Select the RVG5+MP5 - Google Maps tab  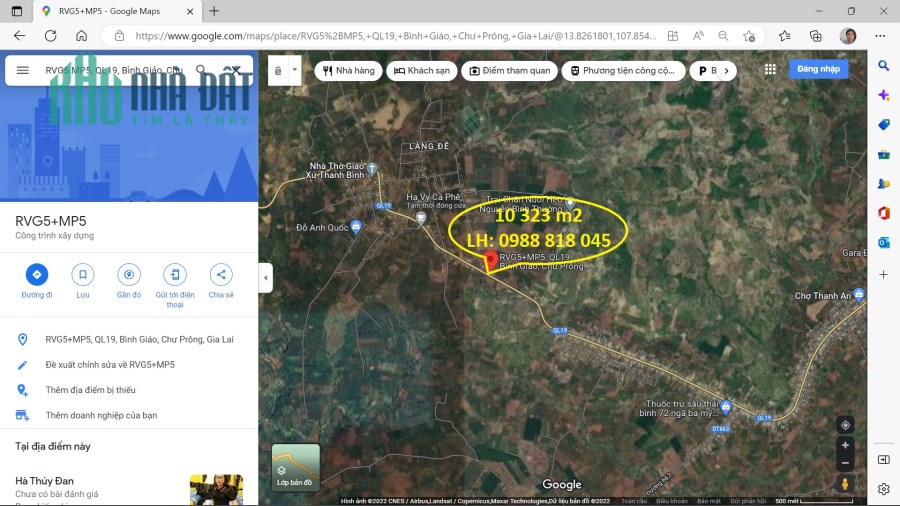tap(117, 11)
